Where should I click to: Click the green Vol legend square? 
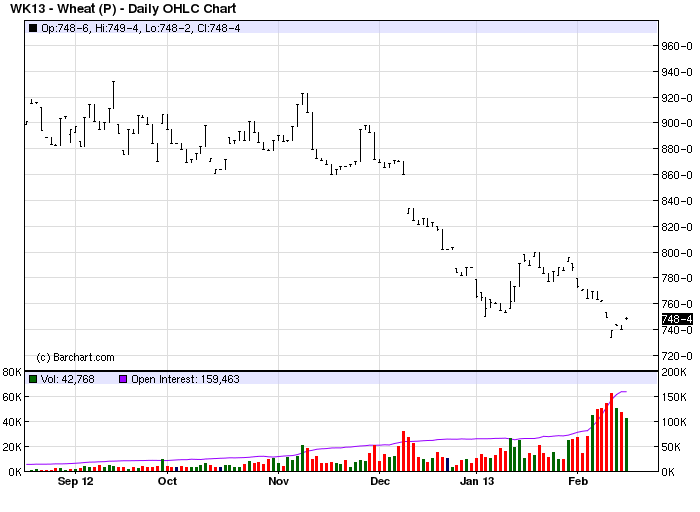coord(33,379)
